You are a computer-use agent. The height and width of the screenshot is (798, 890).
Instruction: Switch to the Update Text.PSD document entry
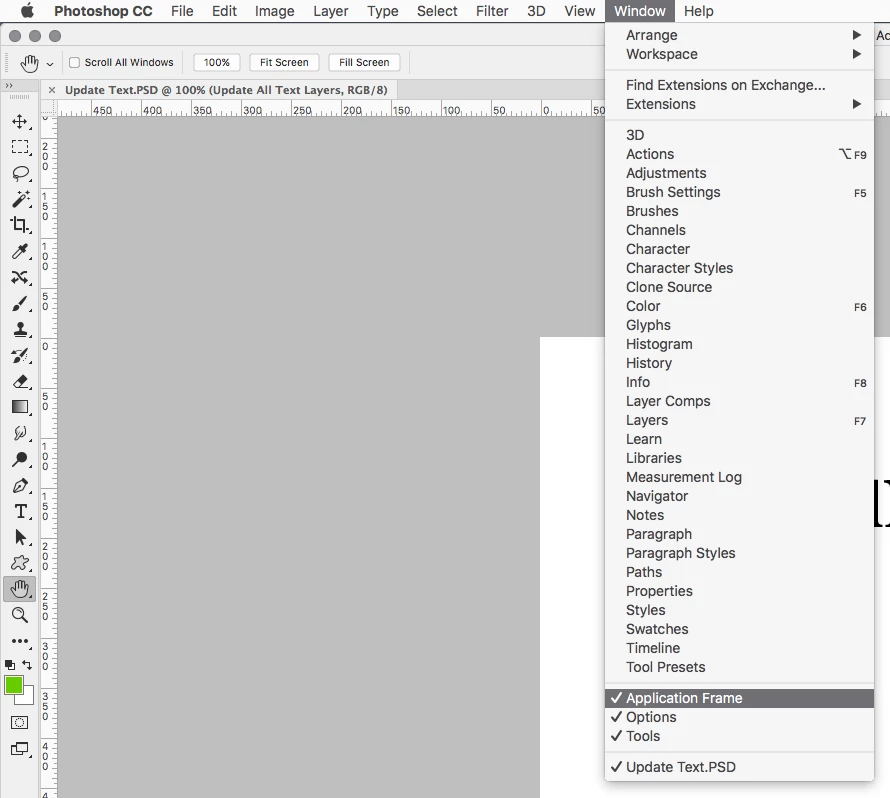point(739,767)
